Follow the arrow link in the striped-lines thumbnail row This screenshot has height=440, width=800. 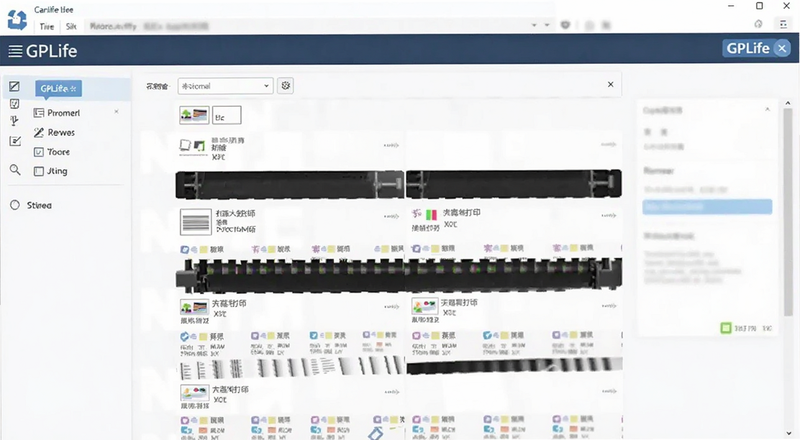(x=391, y=216)
